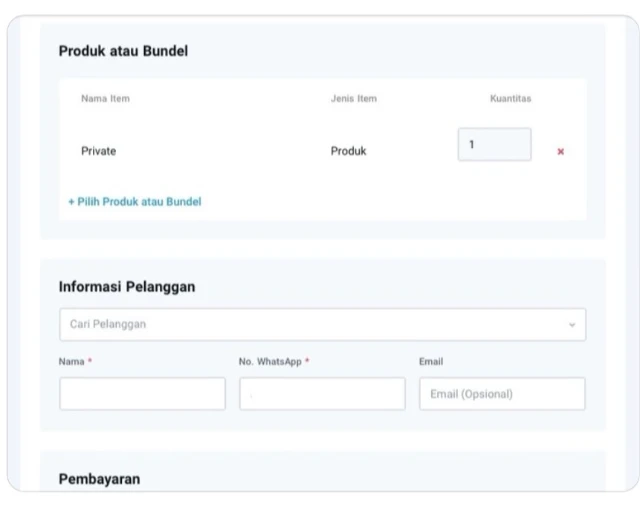Click the 'Email' field label
Screen dimensions: 640x509
431,361
